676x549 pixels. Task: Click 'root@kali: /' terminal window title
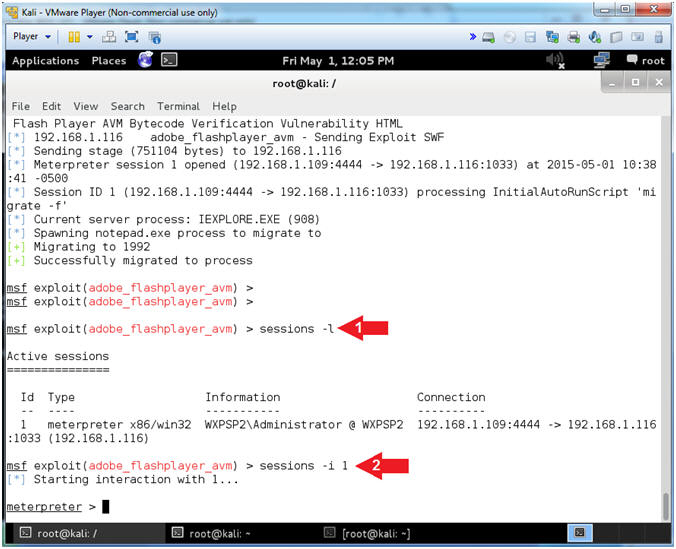pos(304,84)
